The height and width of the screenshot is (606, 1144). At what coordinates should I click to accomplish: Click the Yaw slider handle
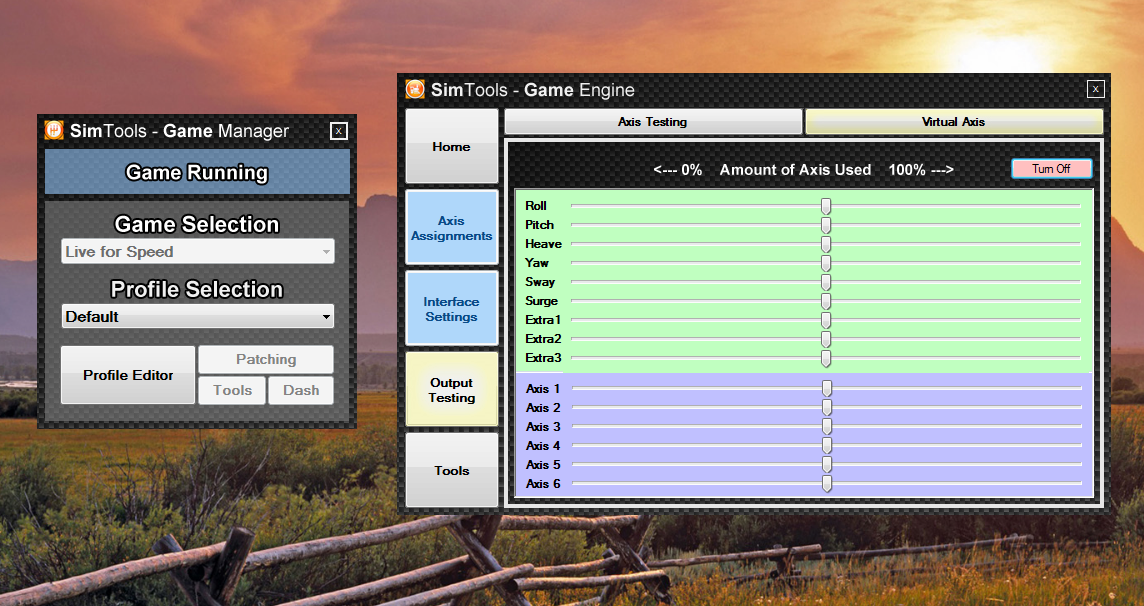[826, 263]
